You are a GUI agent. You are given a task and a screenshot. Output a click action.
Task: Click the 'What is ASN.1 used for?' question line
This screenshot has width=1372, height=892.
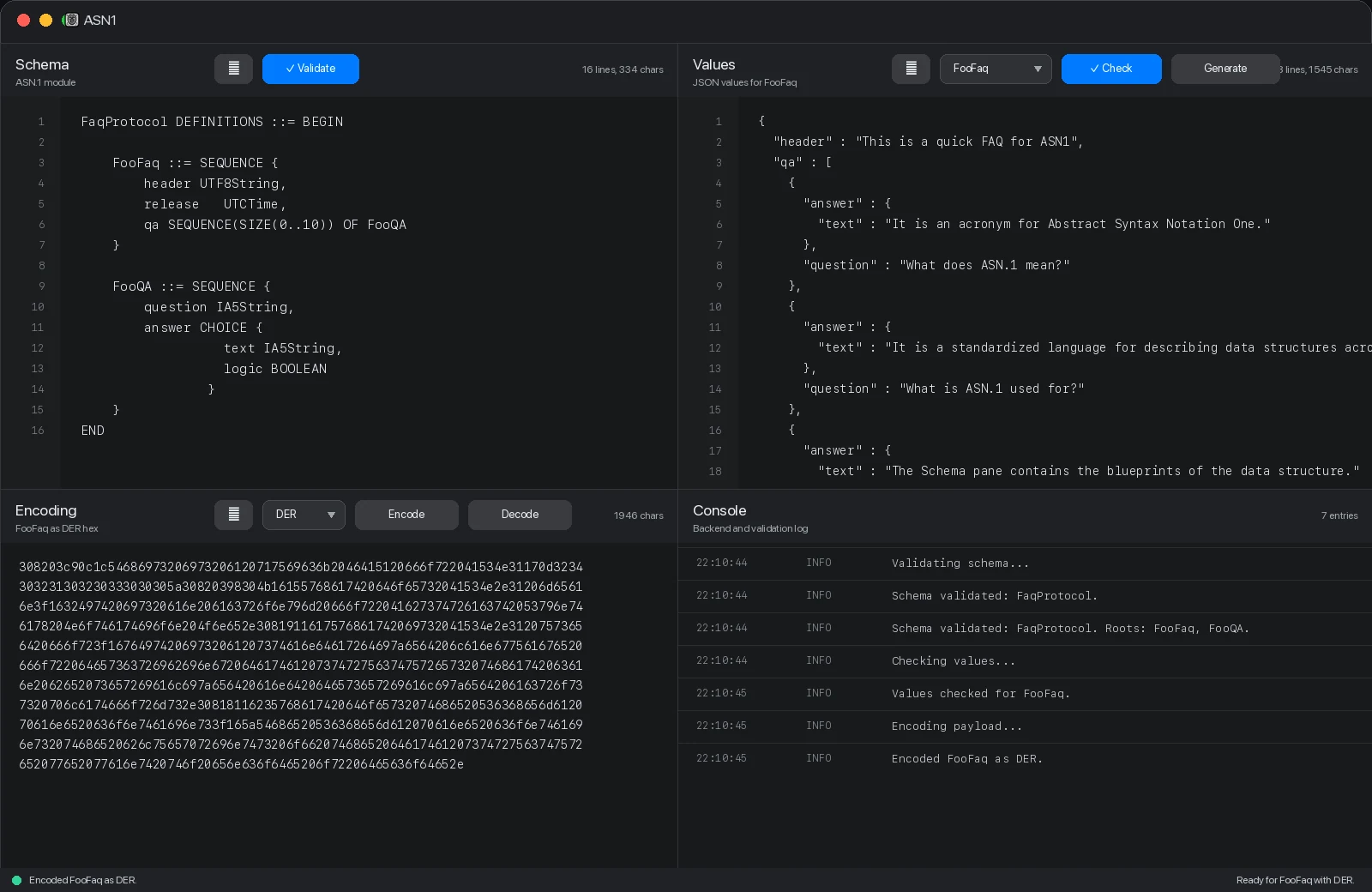coord(944,389)
